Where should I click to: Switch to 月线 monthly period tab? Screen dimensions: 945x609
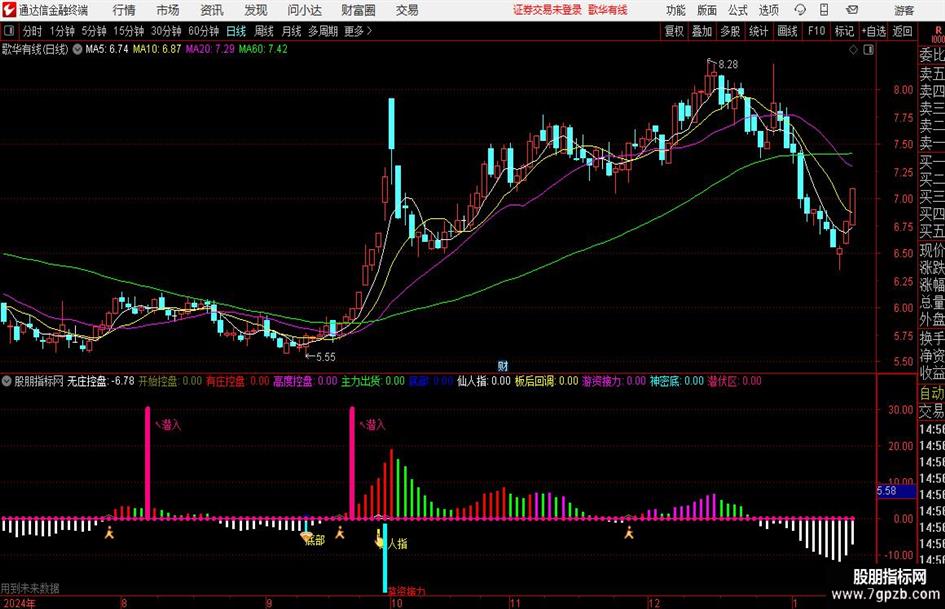tap(292, 31)
